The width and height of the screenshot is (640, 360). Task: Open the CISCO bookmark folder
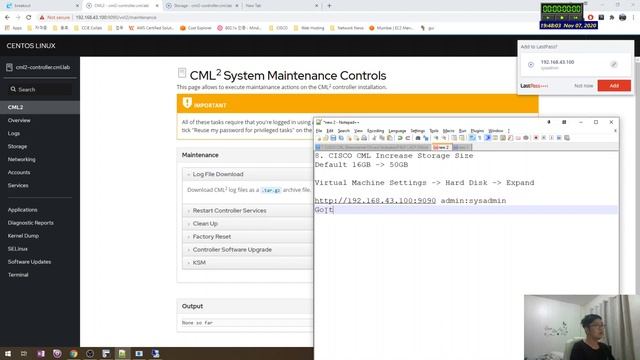pyautogui.click(x=278, y=28)
